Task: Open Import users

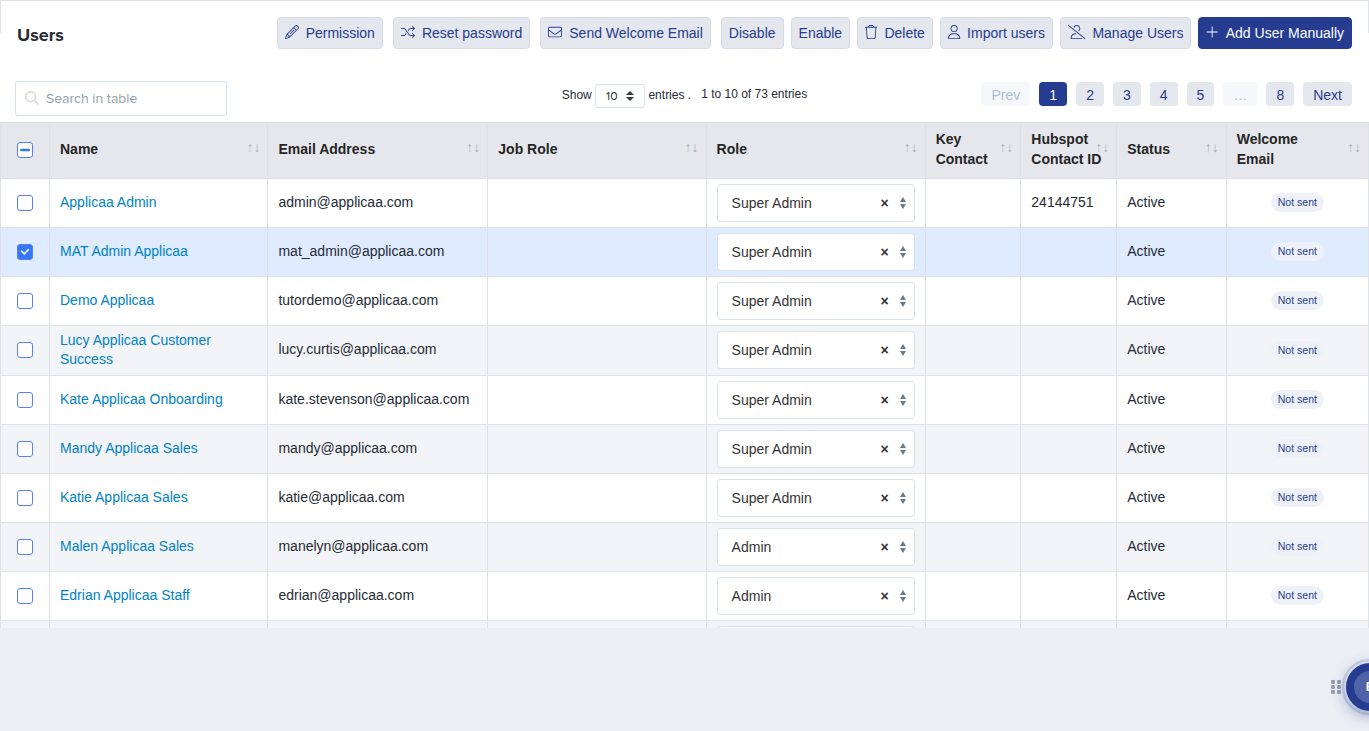Action: (996, 33)
